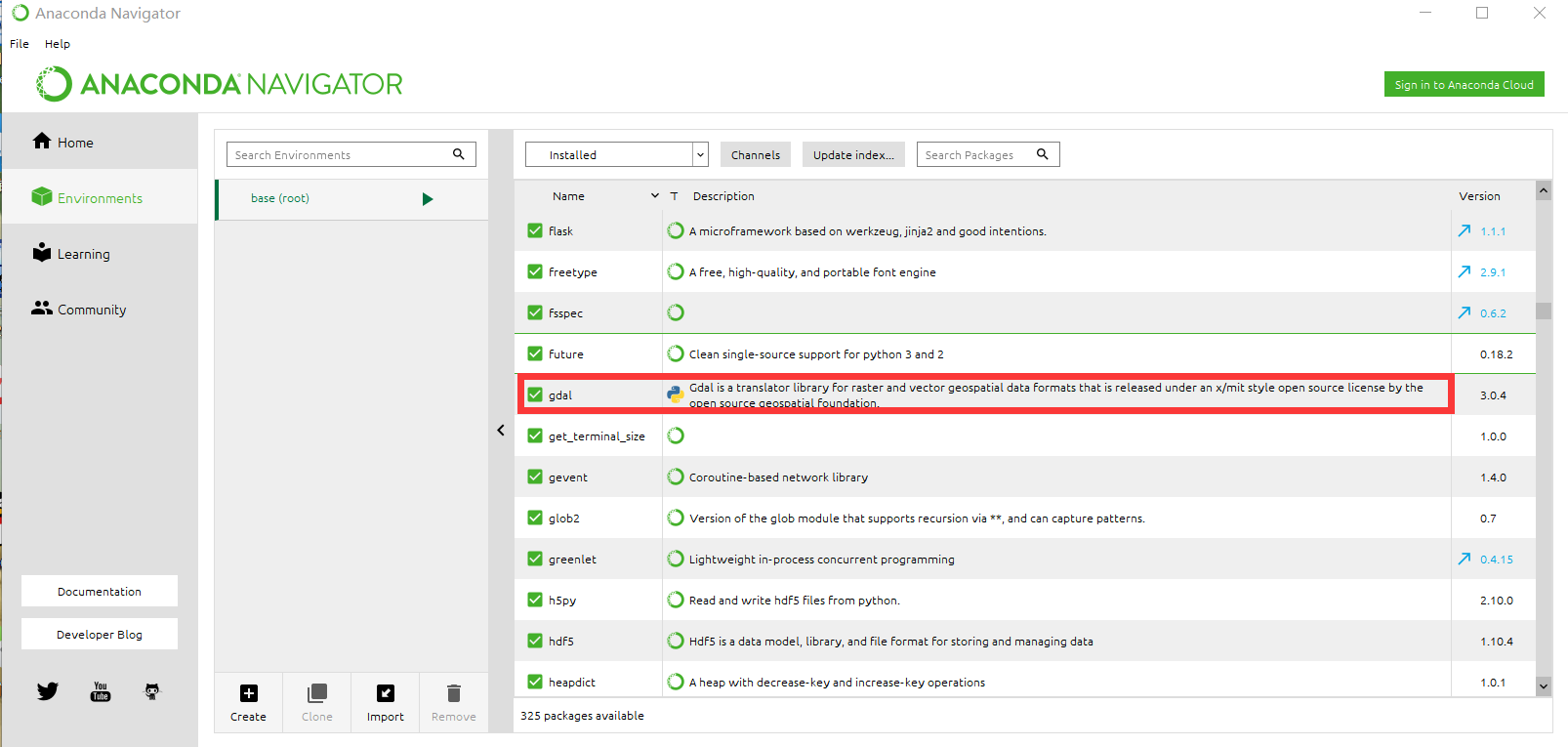Click the play arrow next to base (root)
Image resolution: width=1568 pixels, height=747 pixels.
point(428,199)
